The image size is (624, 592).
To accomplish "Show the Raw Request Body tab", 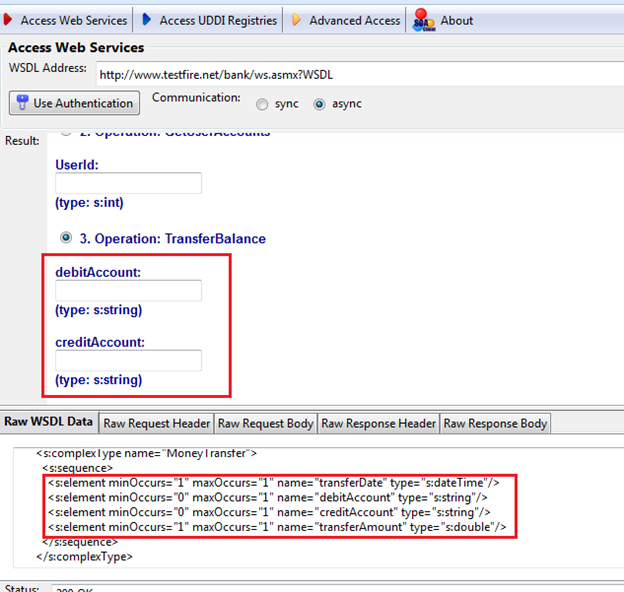I will pos(266,424).
